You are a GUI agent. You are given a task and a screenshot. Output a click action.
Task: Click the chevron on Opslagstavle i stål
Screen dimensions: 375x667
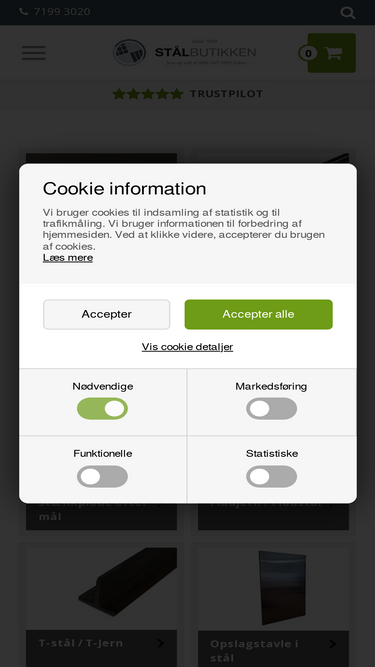click(x=332, y=644)
